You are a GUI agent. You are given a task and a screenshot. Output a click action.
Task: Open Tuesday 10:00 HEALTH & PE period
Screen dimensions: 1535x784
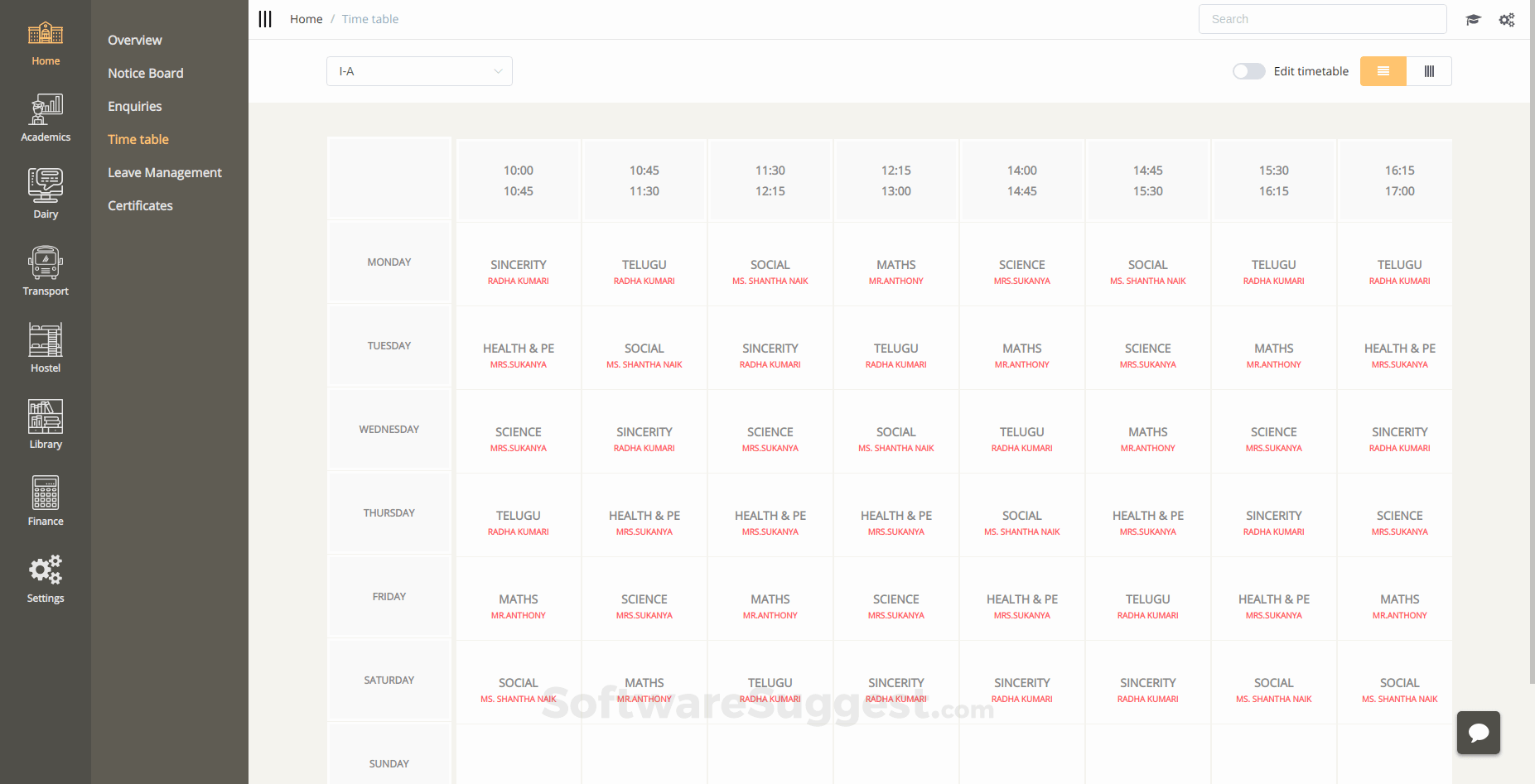tap(519, 349)
